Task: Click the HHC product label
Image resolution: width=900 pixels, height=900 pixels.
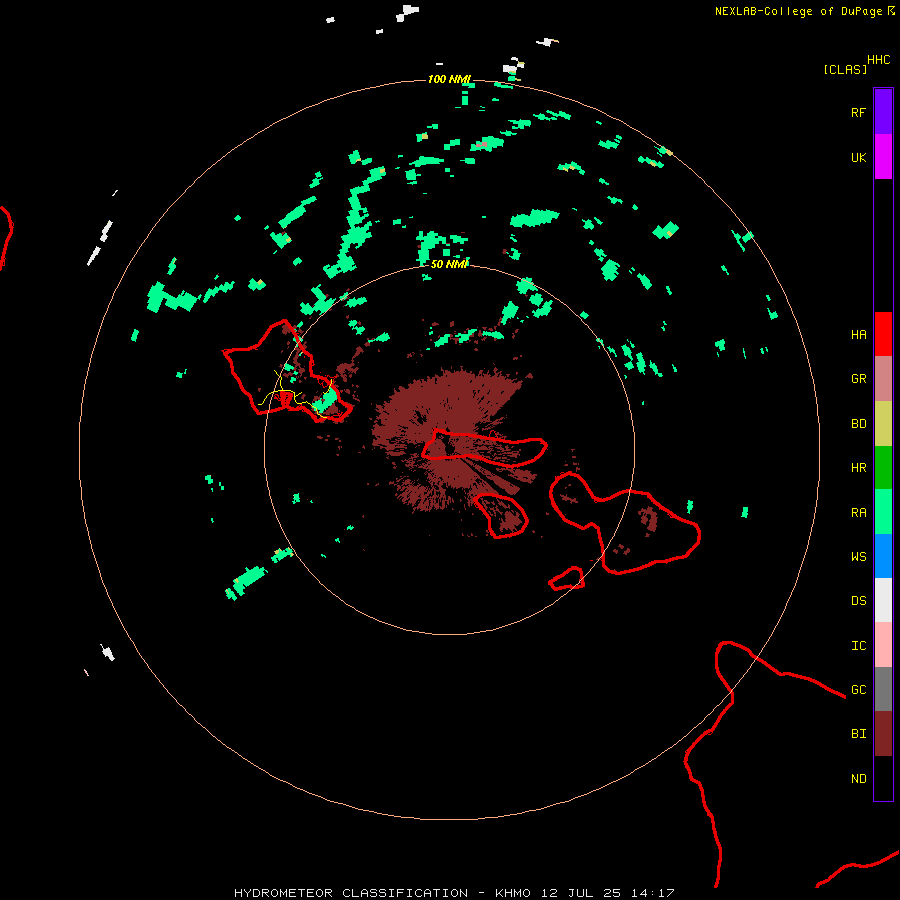Action: click(x=879, y=60)
